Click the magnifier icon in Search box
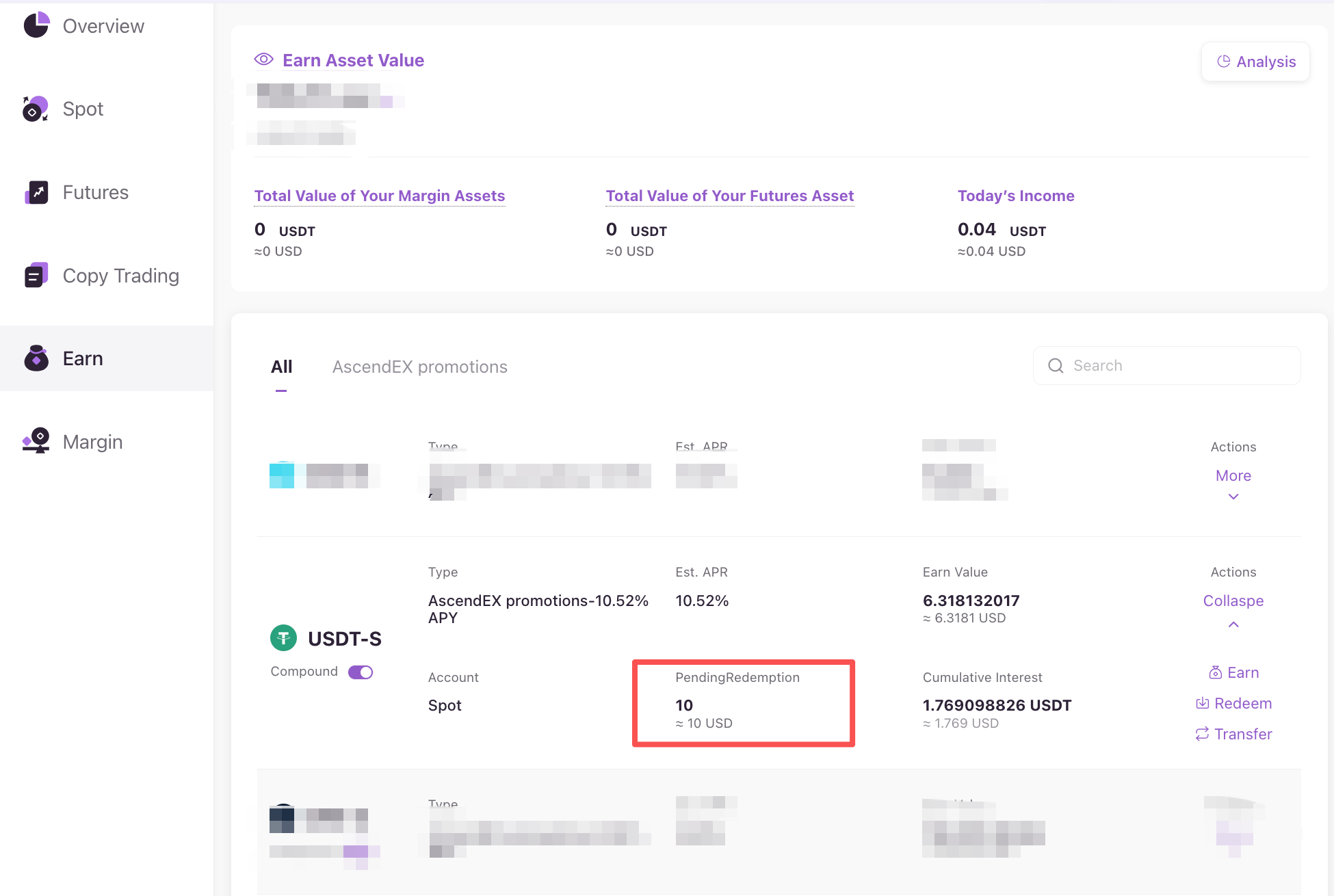Screen dimensions: 1334x896 (x=1056, y=366)
